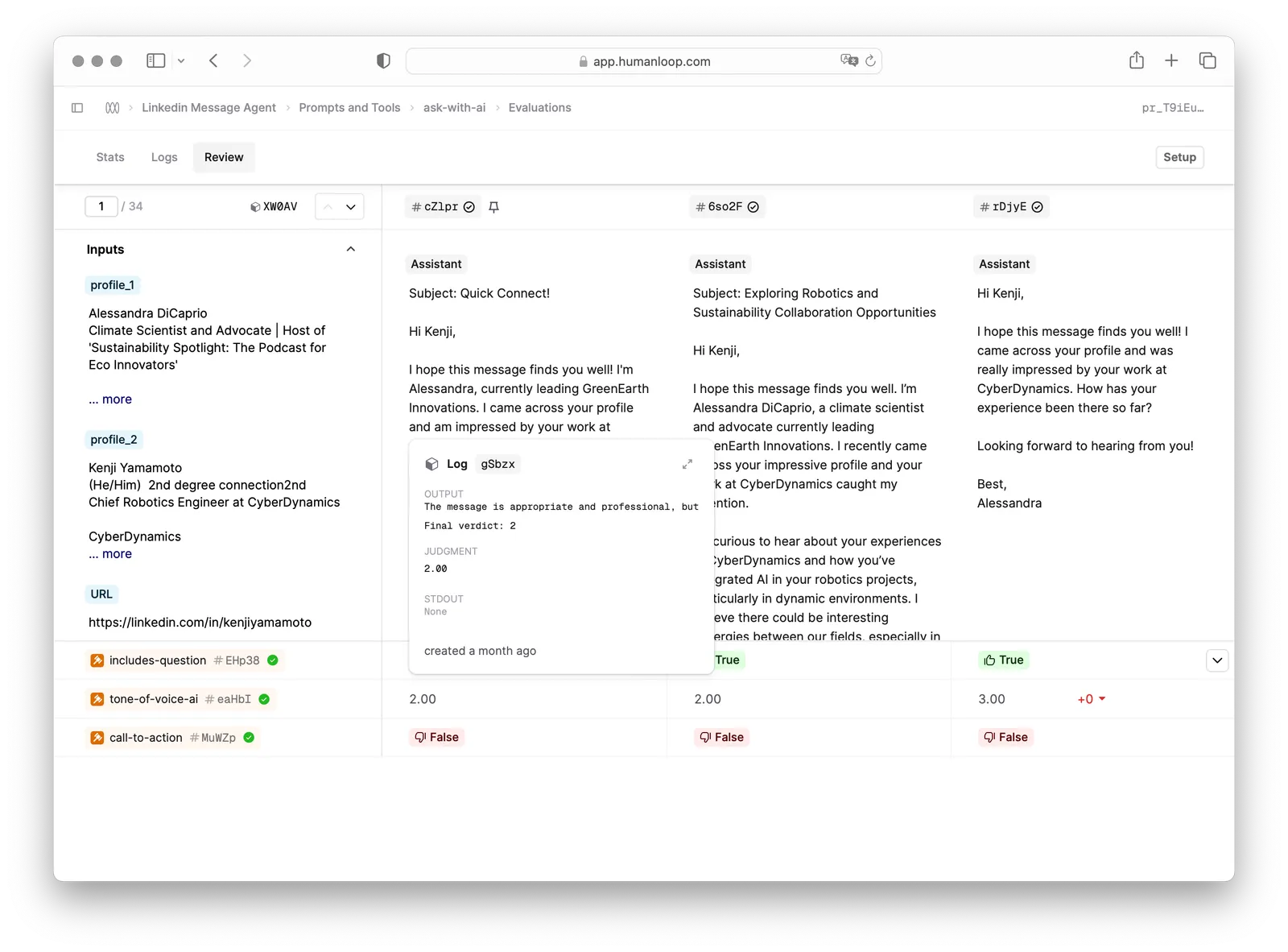Open the rDjyE version tag
Screen dimensions: 1288x952
point(1011,207)
